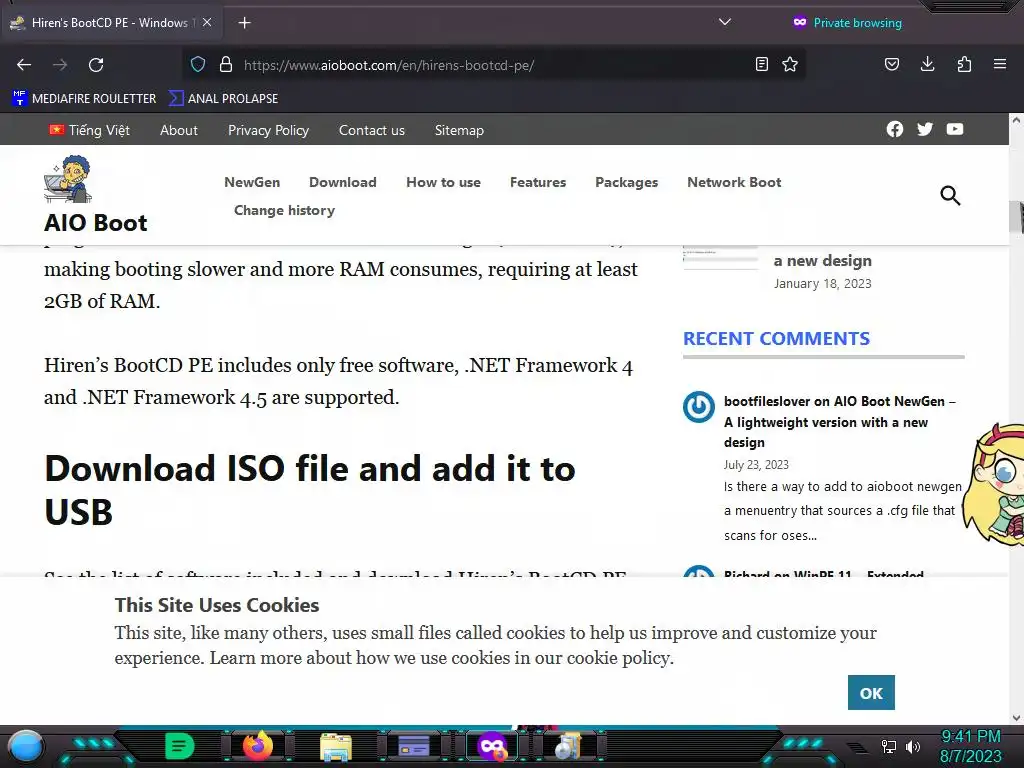Click the scrollbar down arrow
Image resolution: width=1024 pixels, height=768 pixels.
[1016, 718]
